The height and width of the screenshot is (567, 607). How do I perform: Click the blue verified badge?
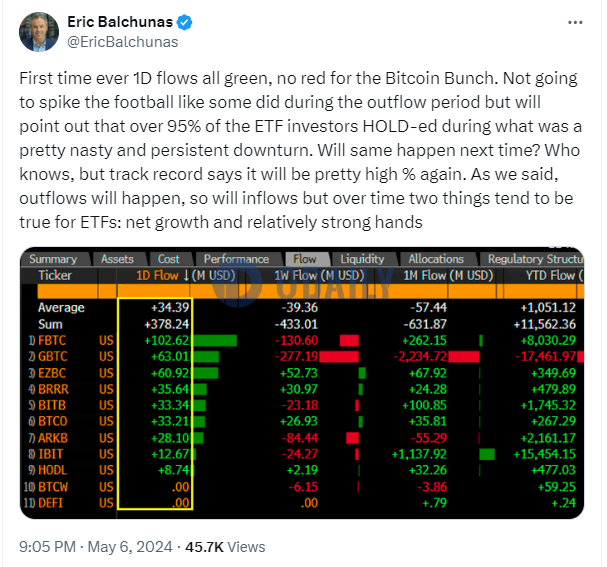[x=185, y=22]
